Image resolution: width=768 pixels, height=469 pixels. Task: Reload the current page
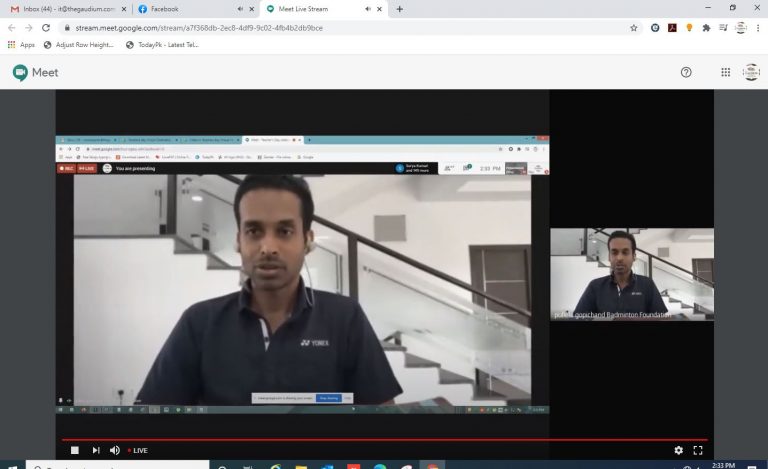[46, 28]
